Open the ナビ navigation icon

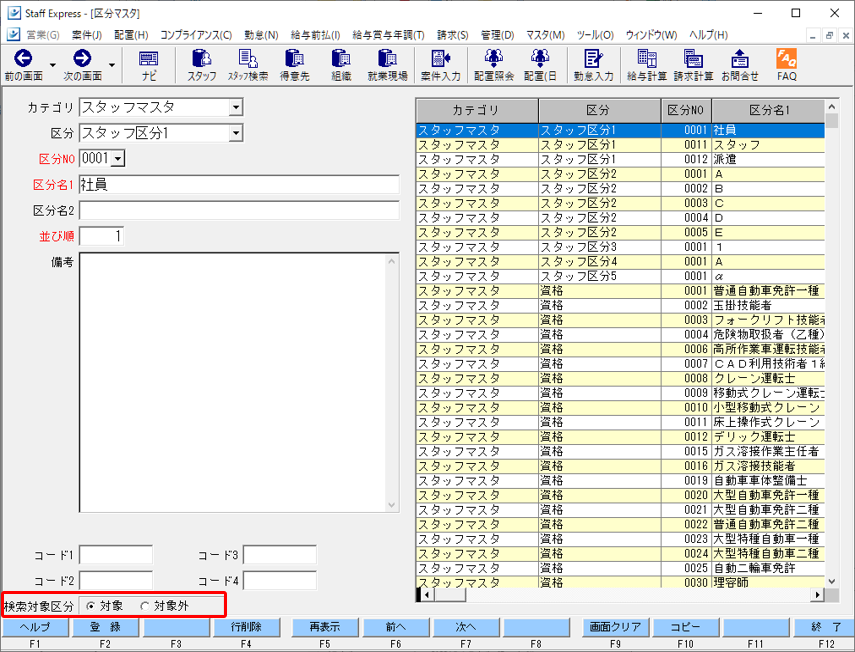(149, 65)
